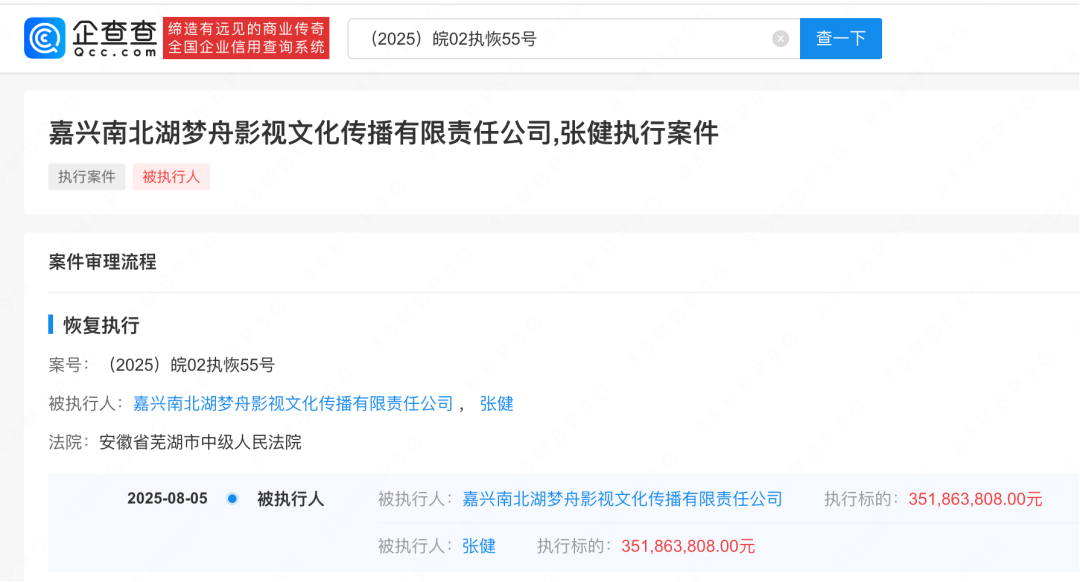
Task: Open the 嘉兴南北湖梦舟 company link above 法院 line
Action: (x=293, y=404)
